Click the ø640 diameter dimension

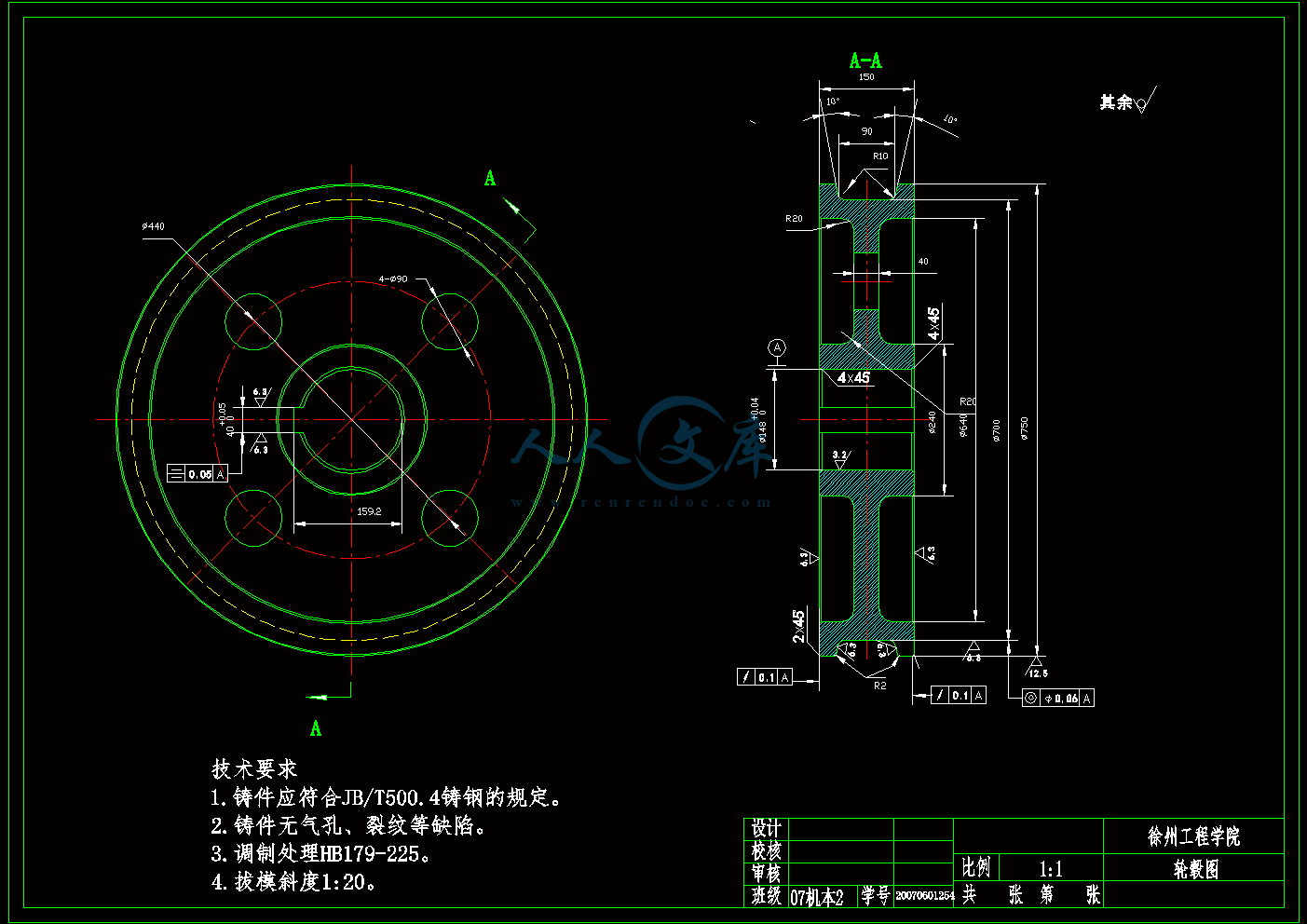pyautogui.click(x=963, y=425)
